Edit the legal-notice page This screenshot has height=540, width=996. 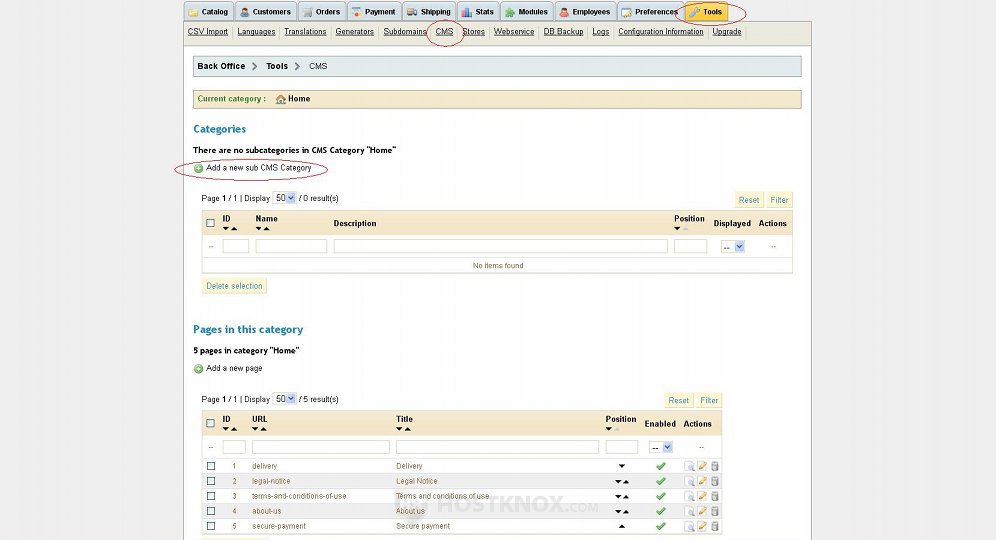(x=703, y=481)
